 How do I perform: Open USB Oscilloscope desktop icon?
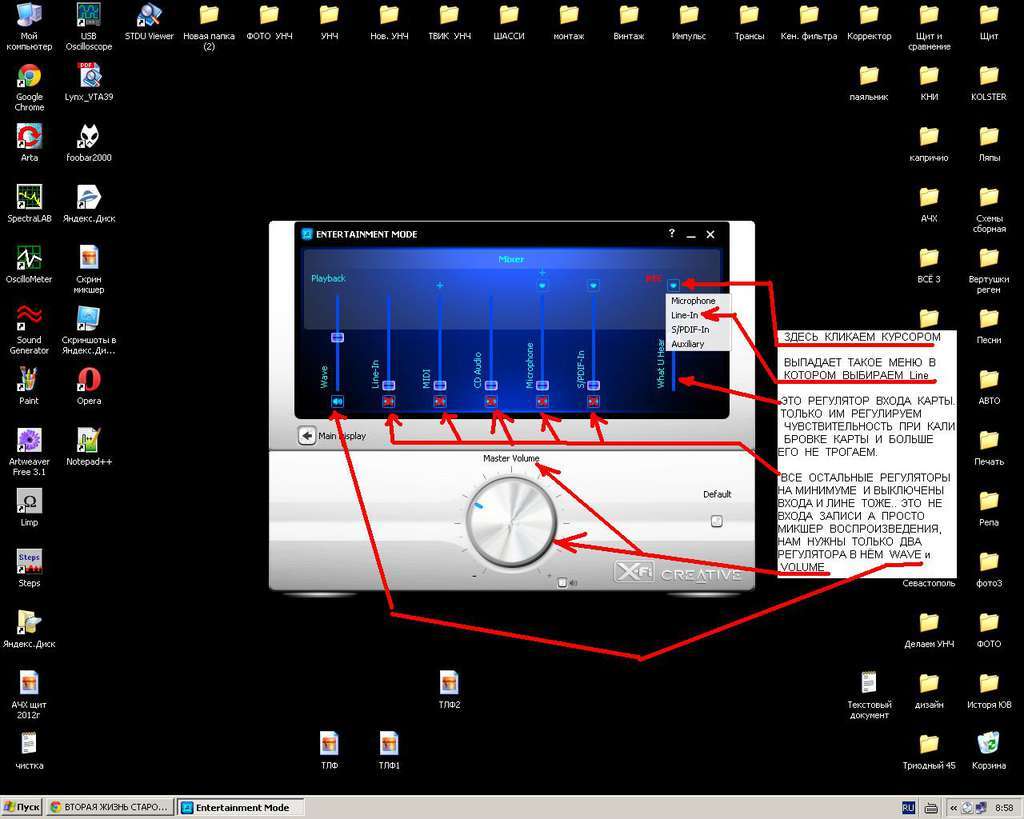[x=88, y=26]
